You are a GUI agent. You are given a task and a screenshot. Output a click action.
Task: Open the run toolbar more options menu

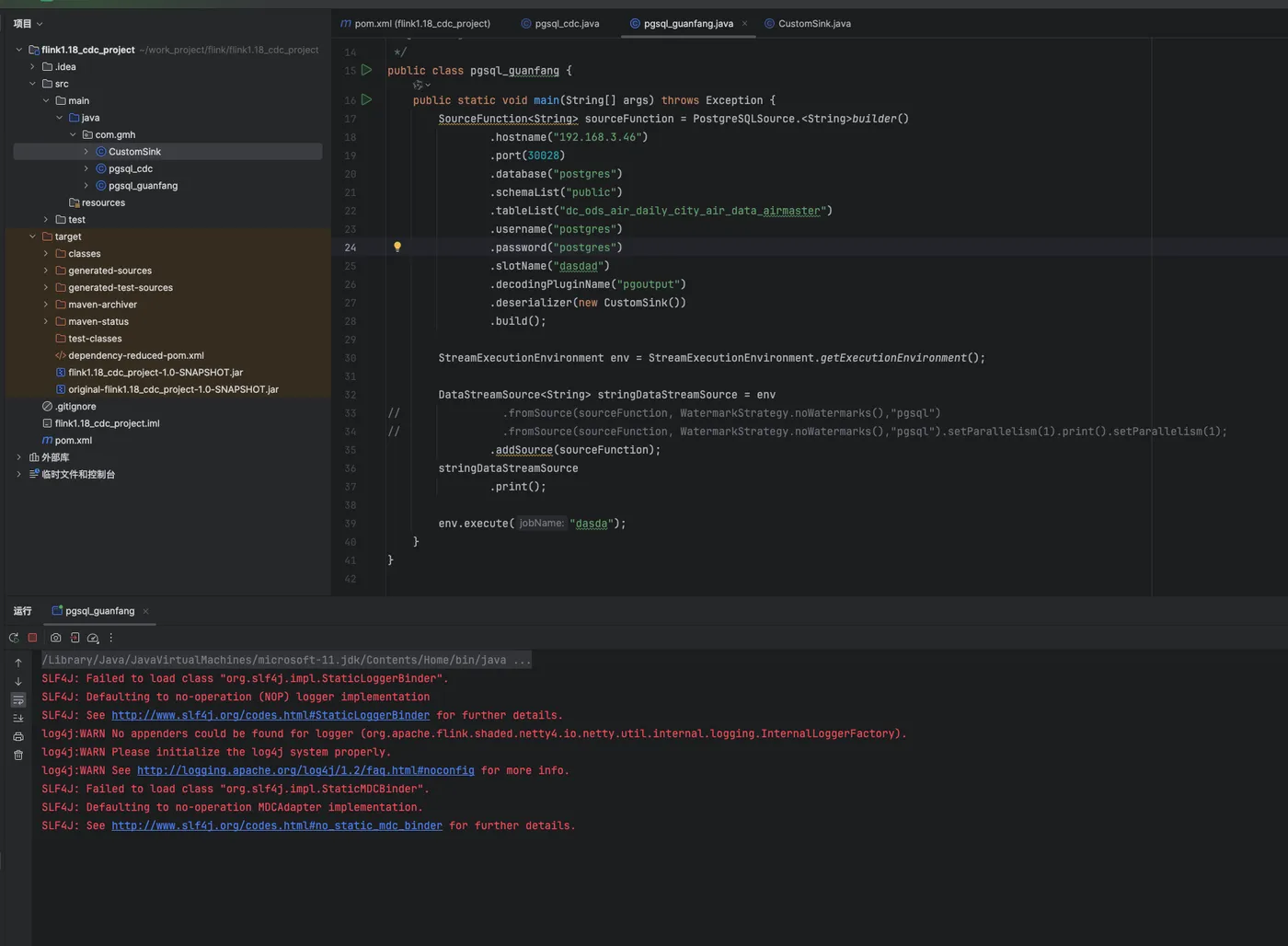[111, 638]
